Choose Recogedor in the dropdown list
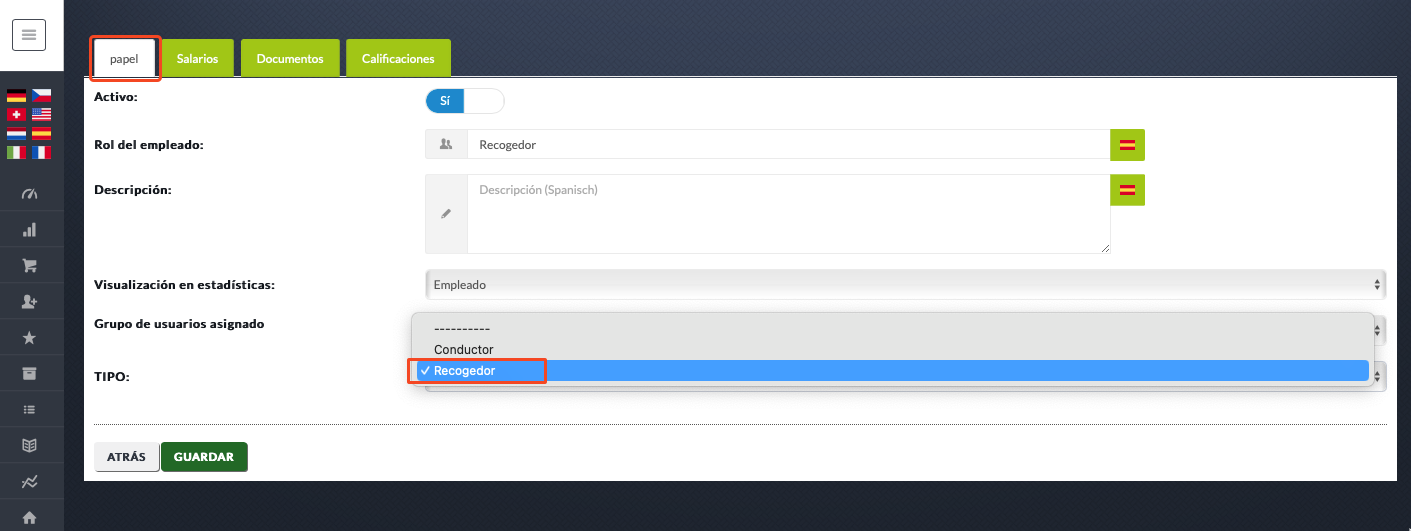 890,370
